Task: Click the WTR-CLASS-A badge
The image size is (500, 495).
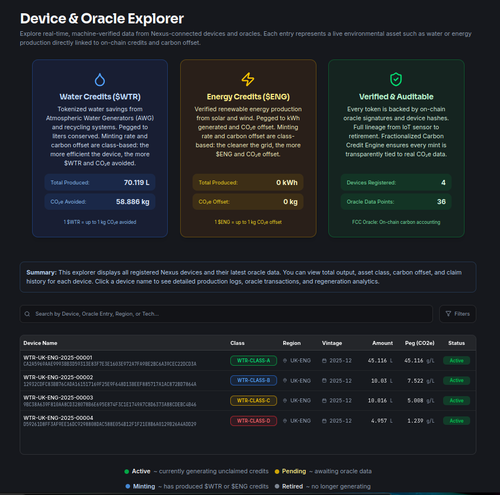Action: tap(253, 361)
